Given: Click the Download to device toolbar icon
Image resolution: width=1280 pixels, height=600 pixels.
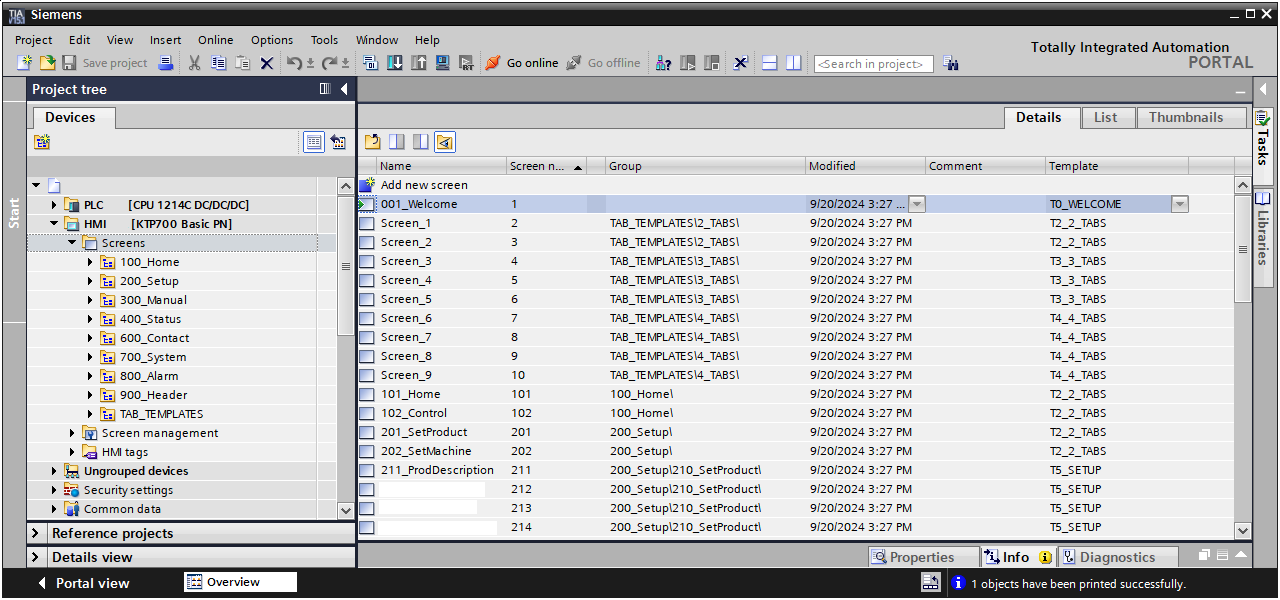Looking at the screenshot, I should [x=395, y=63].
